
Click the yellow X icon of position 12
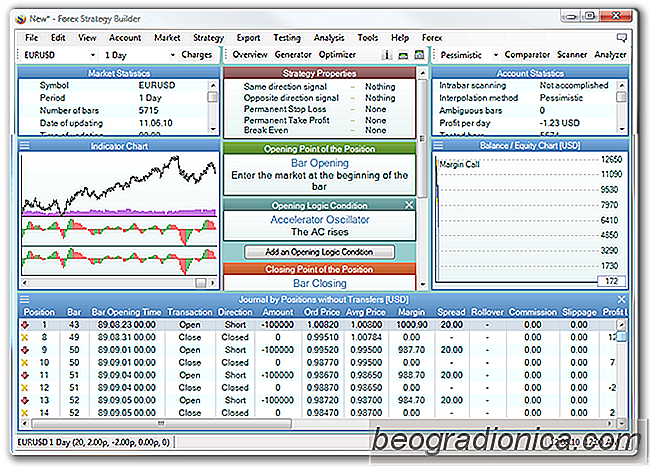(x=25, y=388)
